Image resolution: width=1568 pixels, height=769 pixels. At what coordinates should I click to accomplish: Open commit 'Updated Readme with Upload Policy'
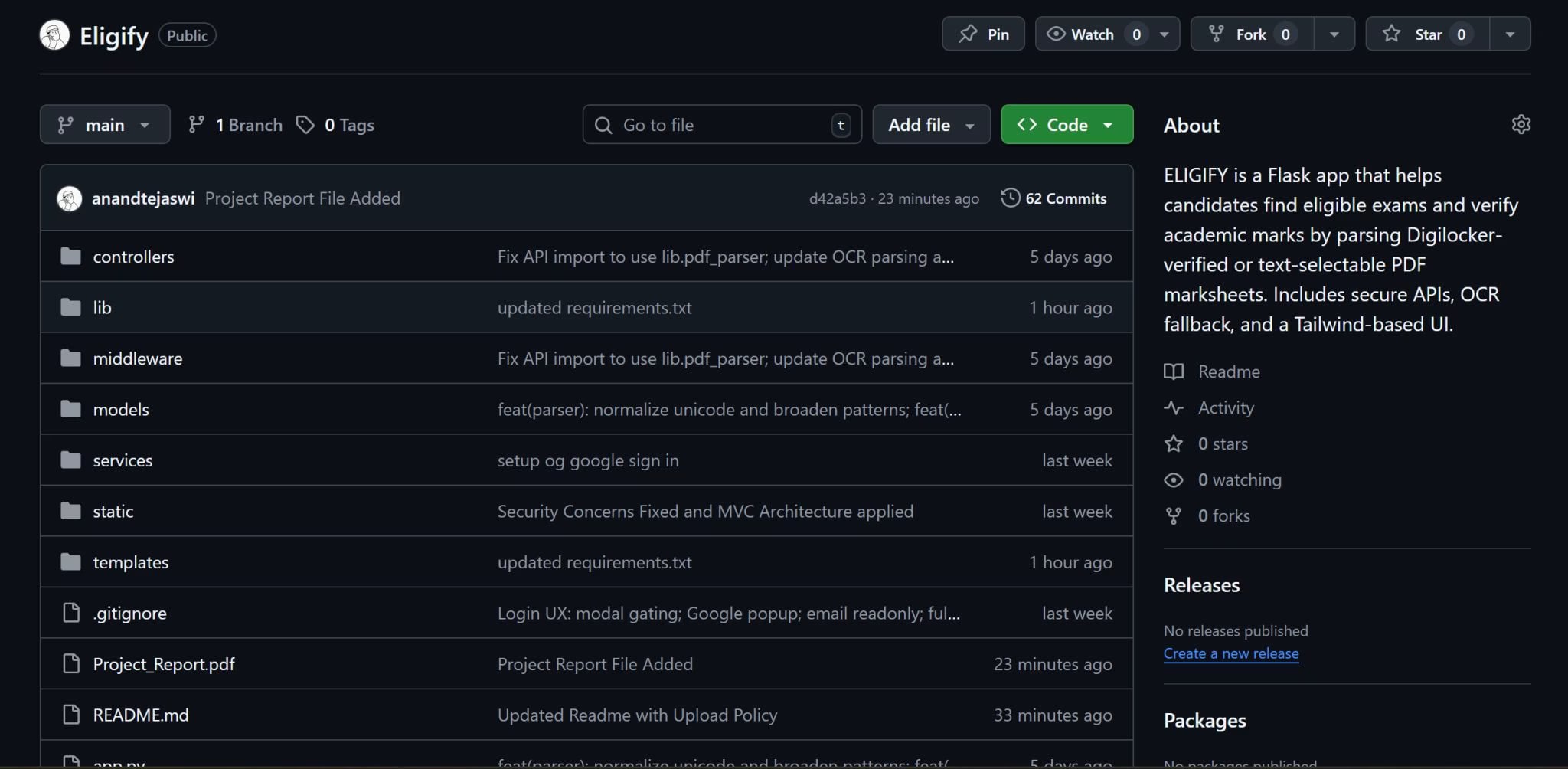click(x=637, y=715)
